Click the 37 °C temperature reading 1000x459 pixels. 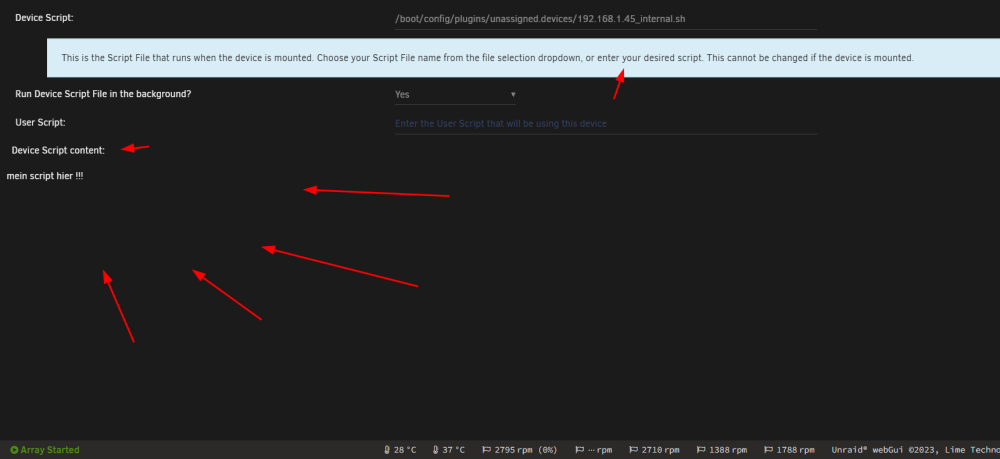(454, 450)
